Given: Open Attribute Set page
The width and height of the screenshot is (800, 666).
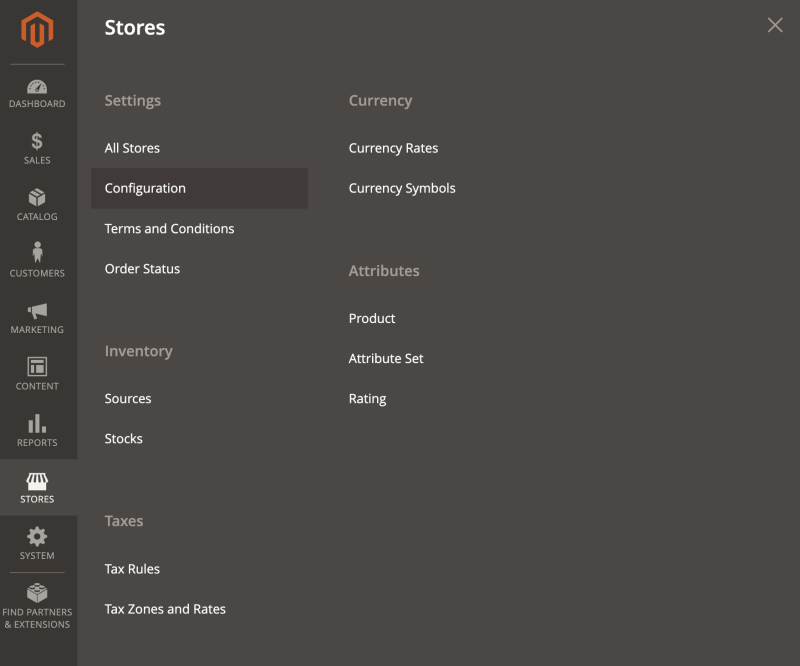Looking at the screenshot, I should coord(386,359).
